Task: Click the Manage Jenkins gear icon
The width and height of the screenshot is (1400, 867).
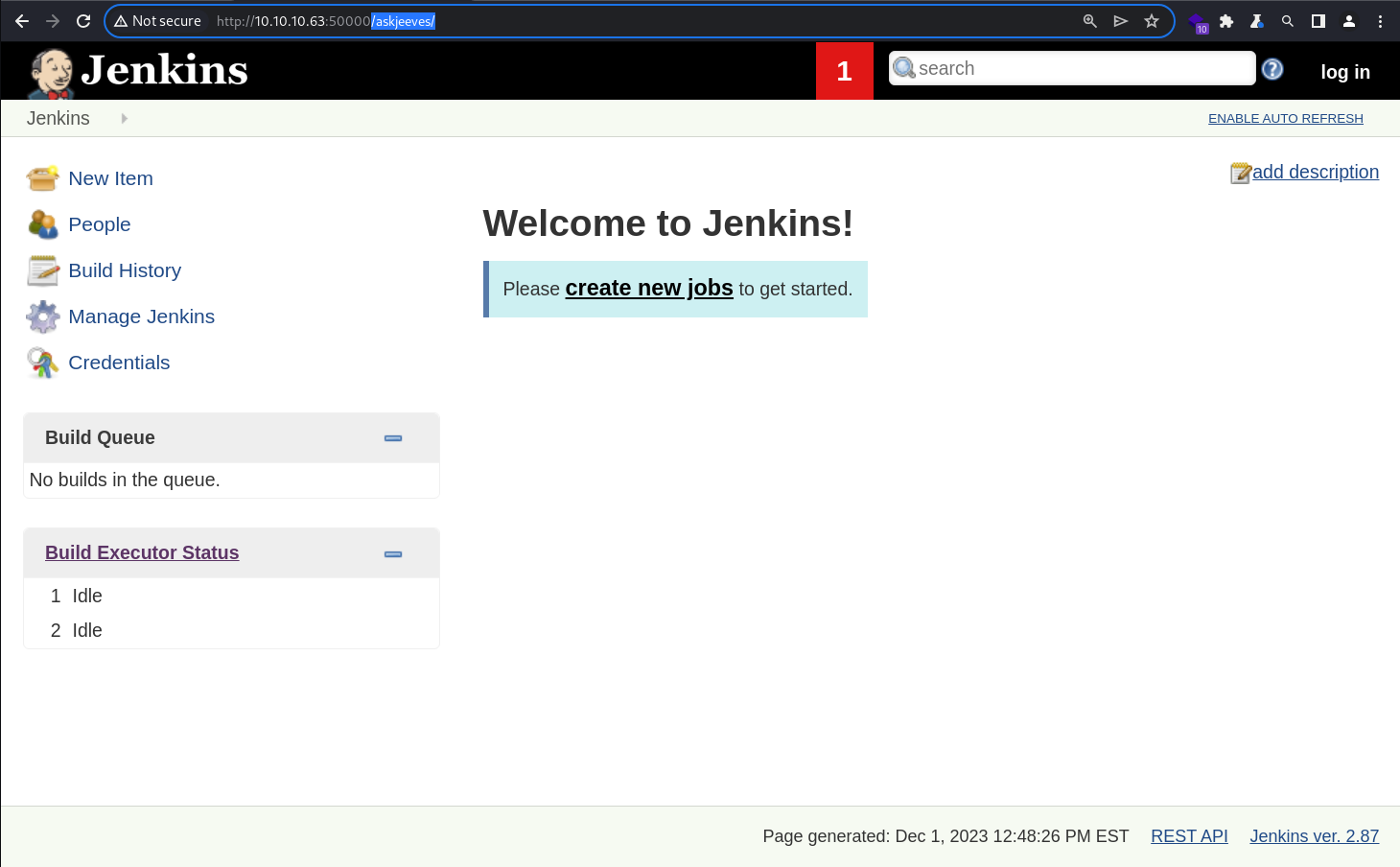Action: pos(42,316)
